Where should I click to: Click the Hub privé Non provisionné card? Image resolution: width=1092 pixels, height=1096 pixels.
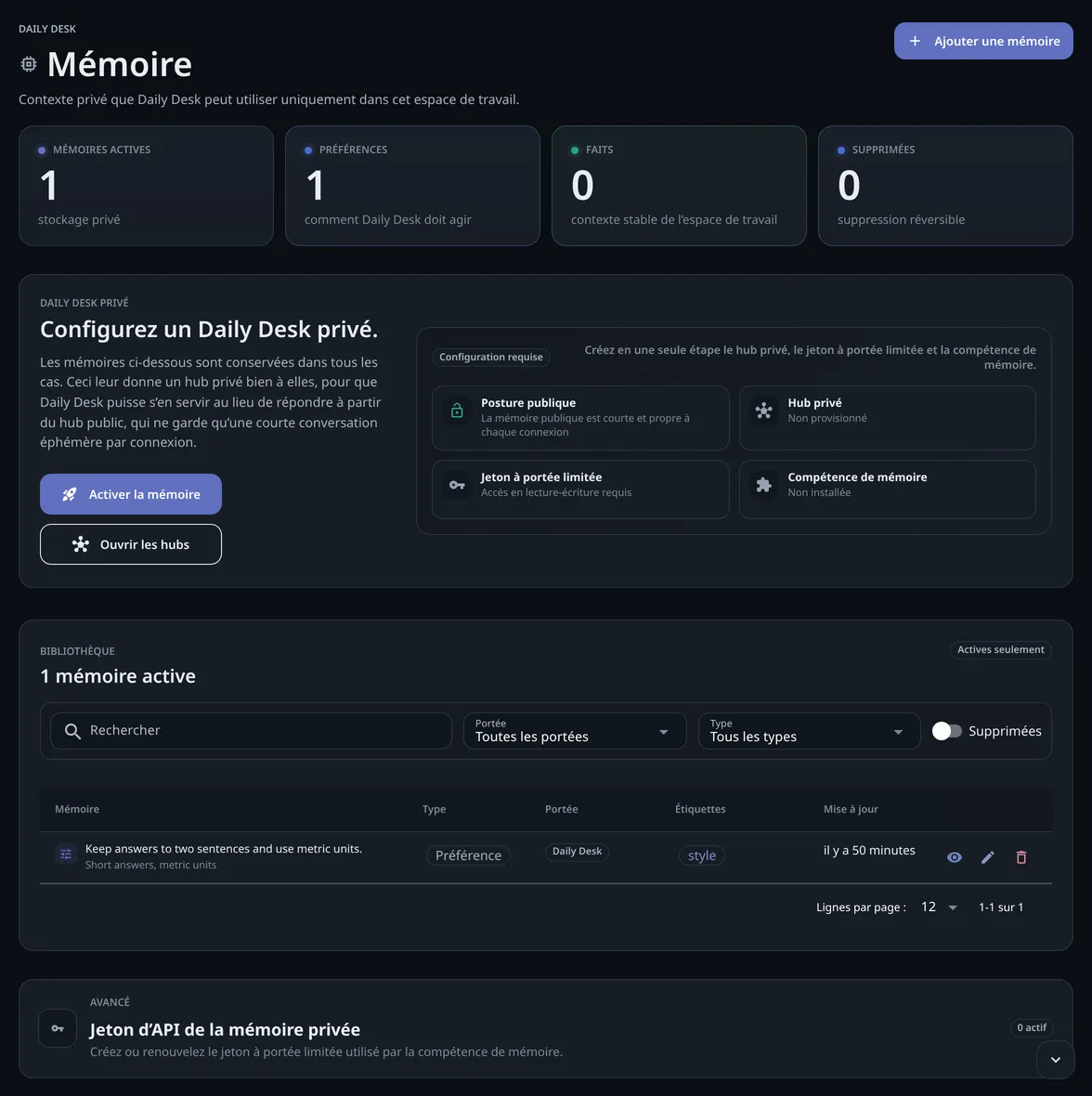coord(888,418)
